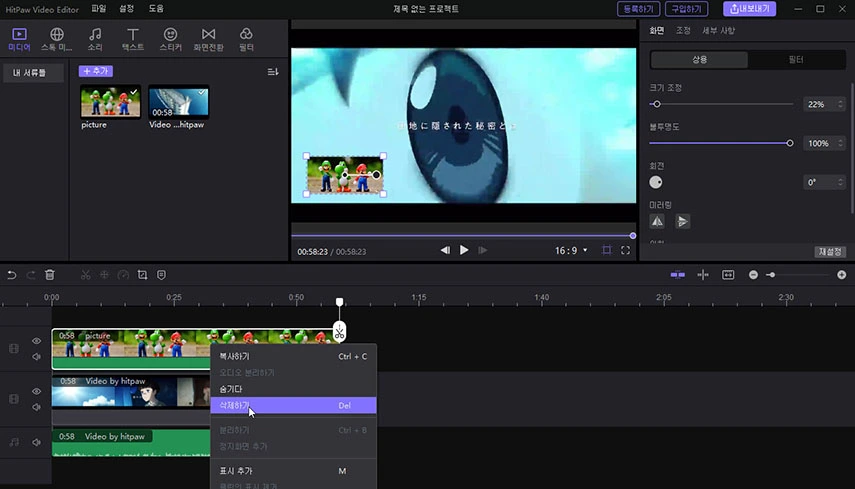Choose 삭제하기 (Delete) from context menu
The height and width of the screenshot is (489, 855).
pos(293,405)
